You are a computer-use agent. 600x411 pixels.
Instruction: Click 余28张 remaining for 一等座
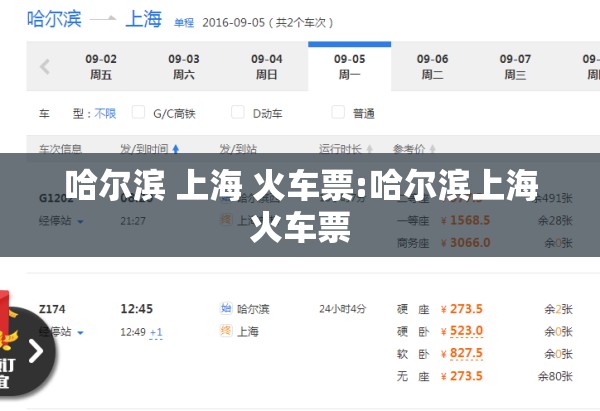click(555, 221)
